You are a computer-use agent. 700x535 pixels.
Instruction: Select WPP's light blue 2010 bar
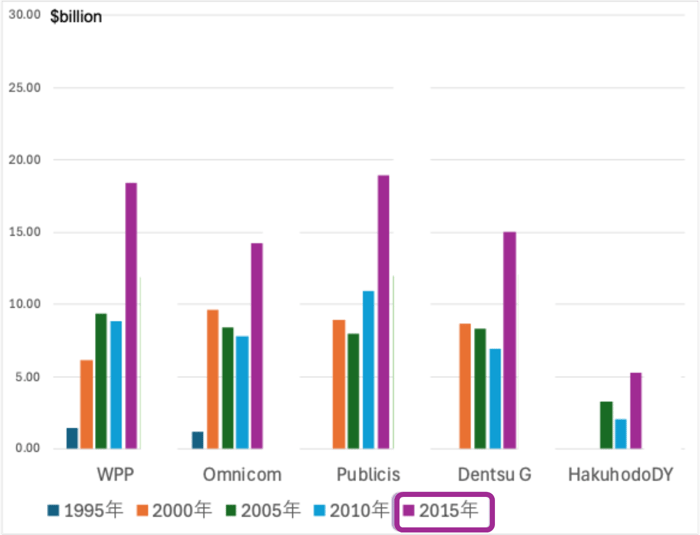click(x=116, y=385)
